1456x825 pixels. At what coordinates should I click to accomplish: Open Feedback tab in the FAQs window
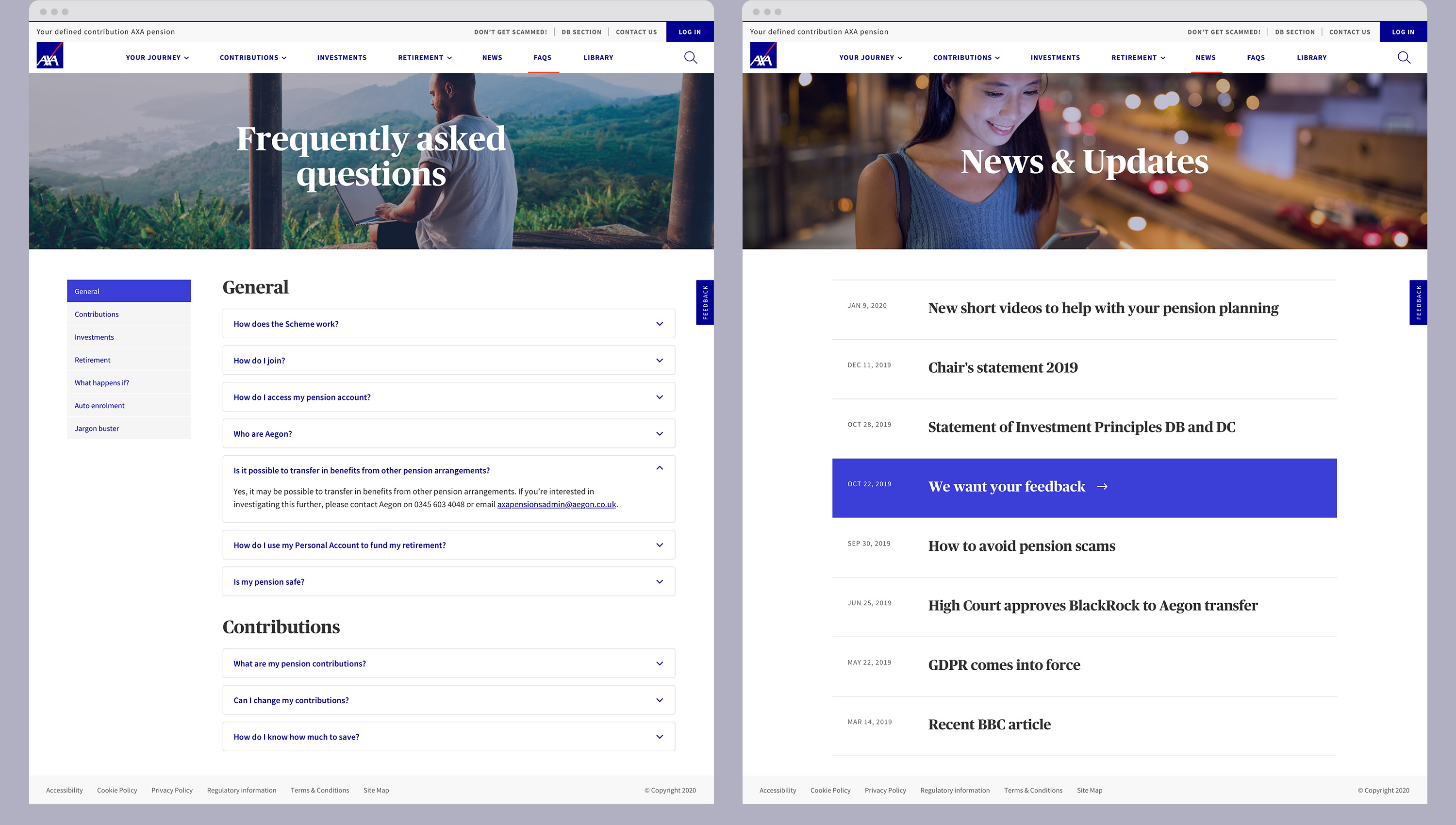[x=705, y=302]
